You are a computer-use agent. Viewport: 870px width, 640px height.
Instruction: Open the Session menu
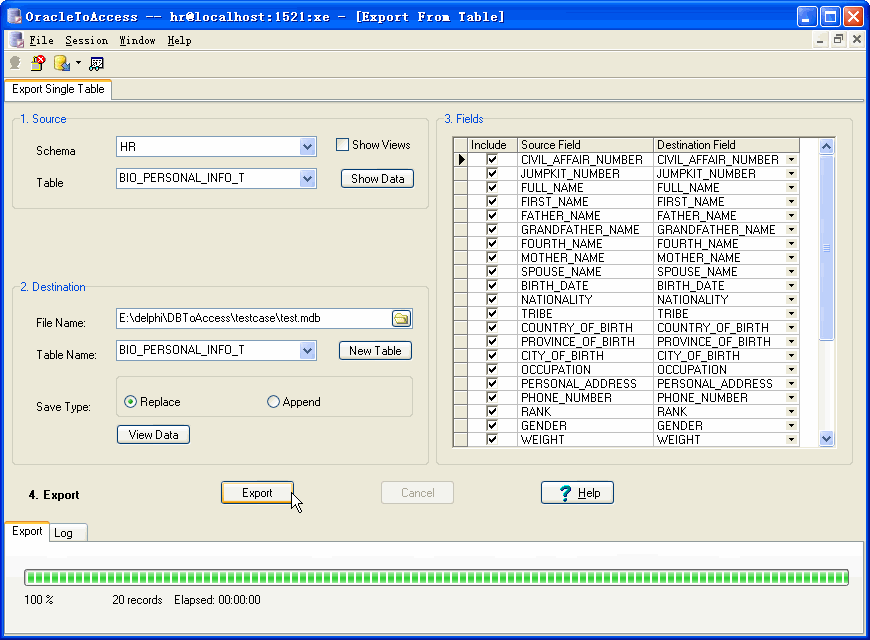[x=87, y=40]
